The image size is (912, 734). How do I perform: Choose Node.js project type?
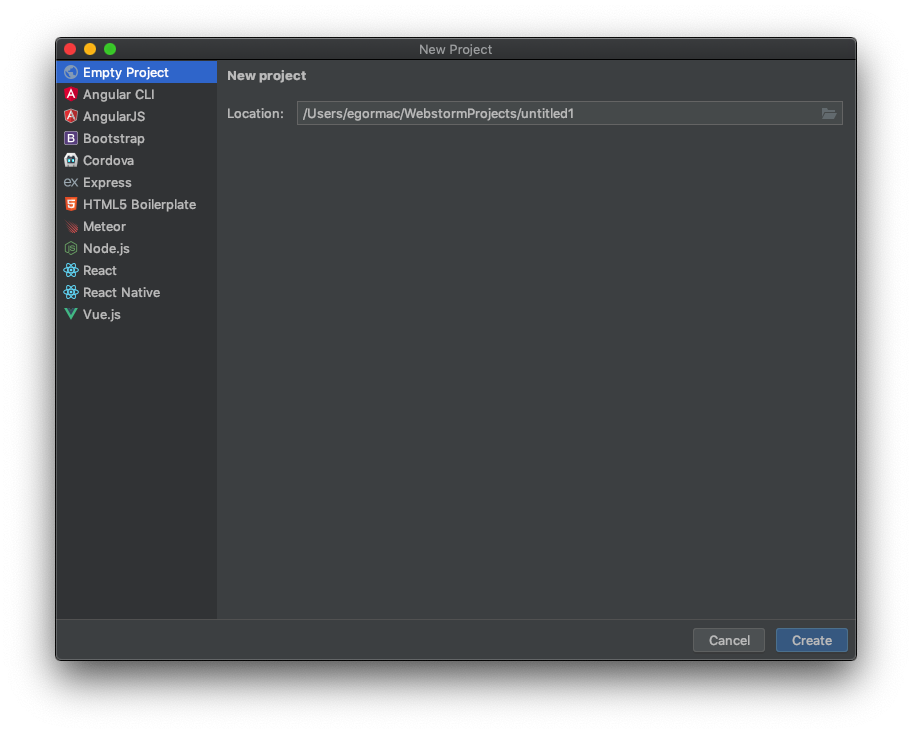(x=137, y=248)
